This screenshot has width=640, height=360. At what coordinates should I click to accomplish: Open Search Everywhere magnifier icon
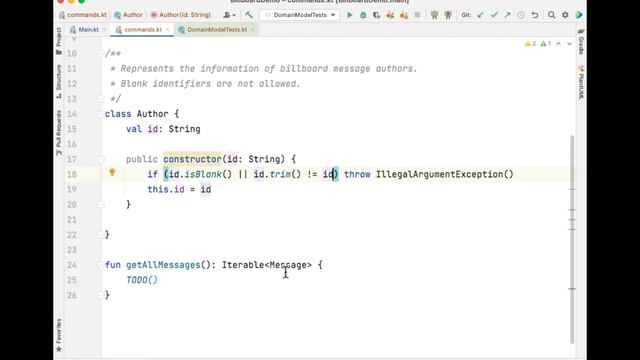tap(551, 15)
